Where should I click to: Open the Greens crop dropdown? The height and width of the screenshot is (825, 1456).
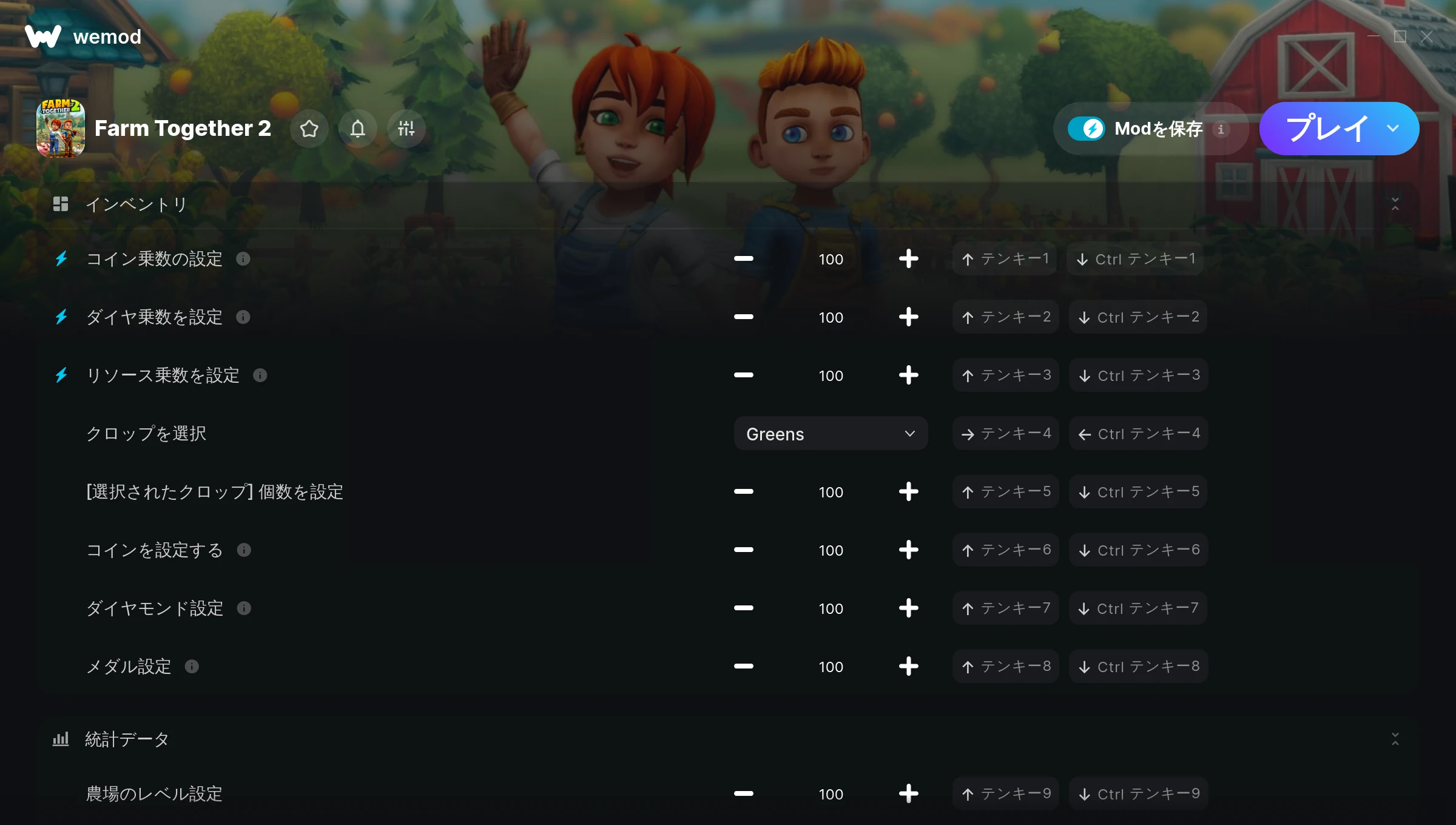coord(831,434)
